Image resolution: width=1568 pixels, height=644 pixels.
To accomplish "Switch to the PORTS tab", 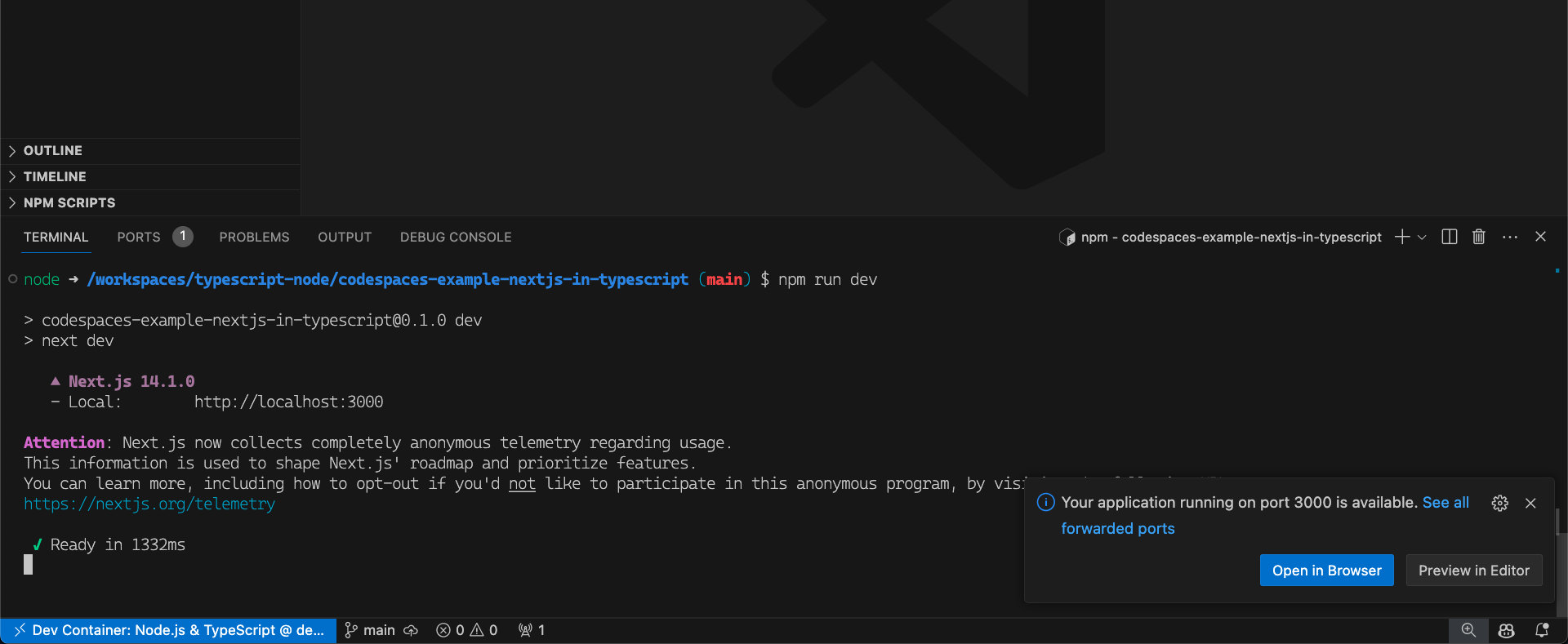I will [139, 237].
